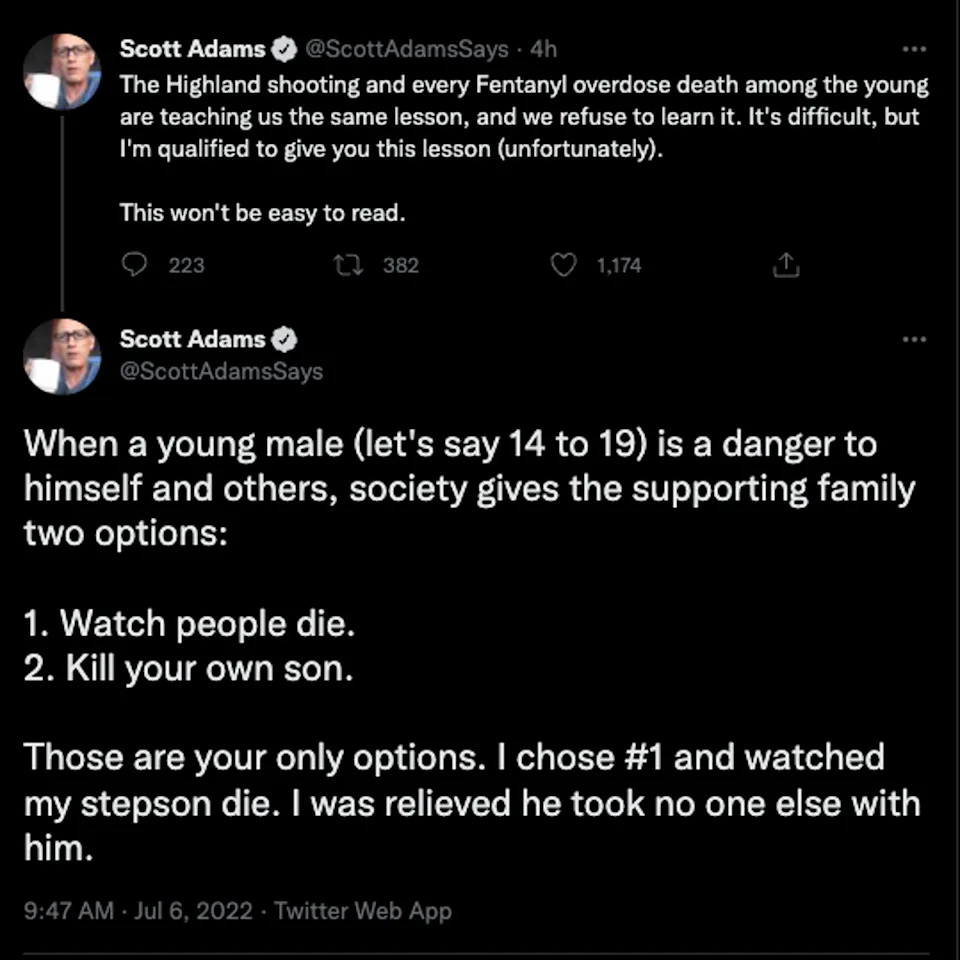Click the @ScottAdamsSays handle in the main tweet

tap(221, 372)
